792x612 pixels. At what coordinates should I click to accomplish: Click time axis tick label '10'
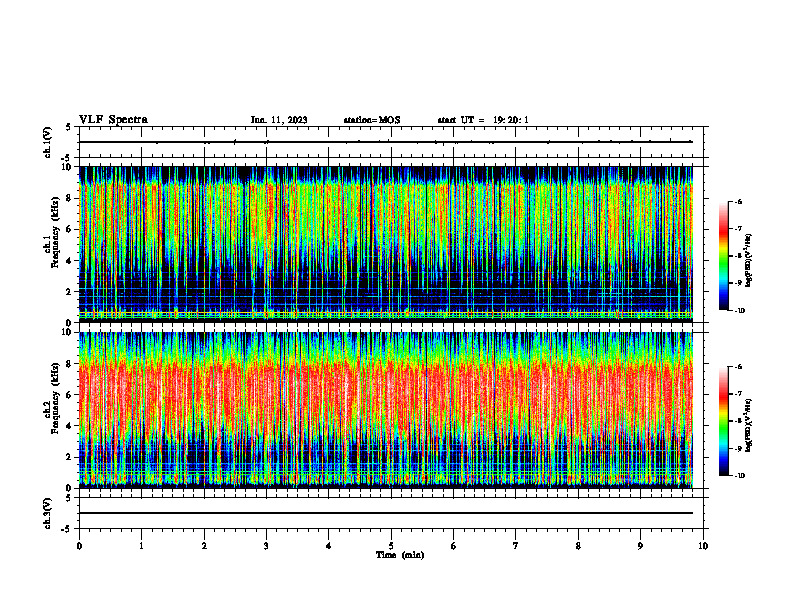point(703,546)
